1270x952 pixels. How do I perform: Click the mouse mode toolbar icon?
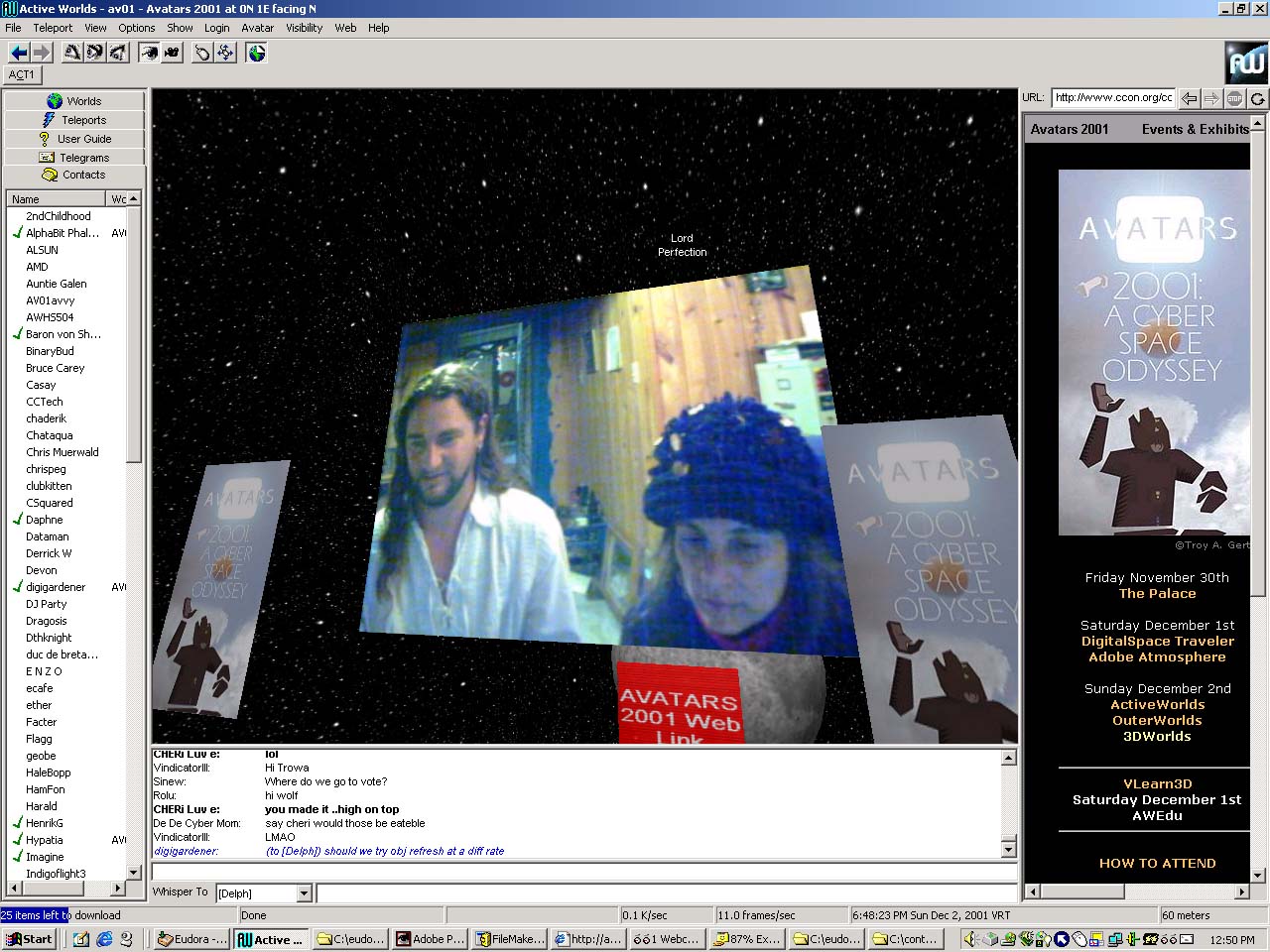click(202, 53)
